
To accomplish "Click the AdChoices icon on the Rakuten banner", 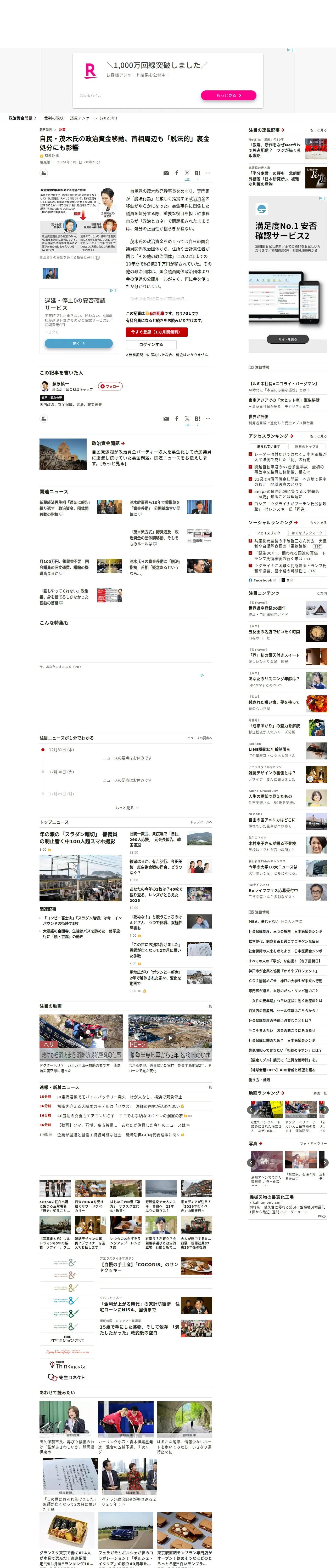I will [x=288, y=50].
